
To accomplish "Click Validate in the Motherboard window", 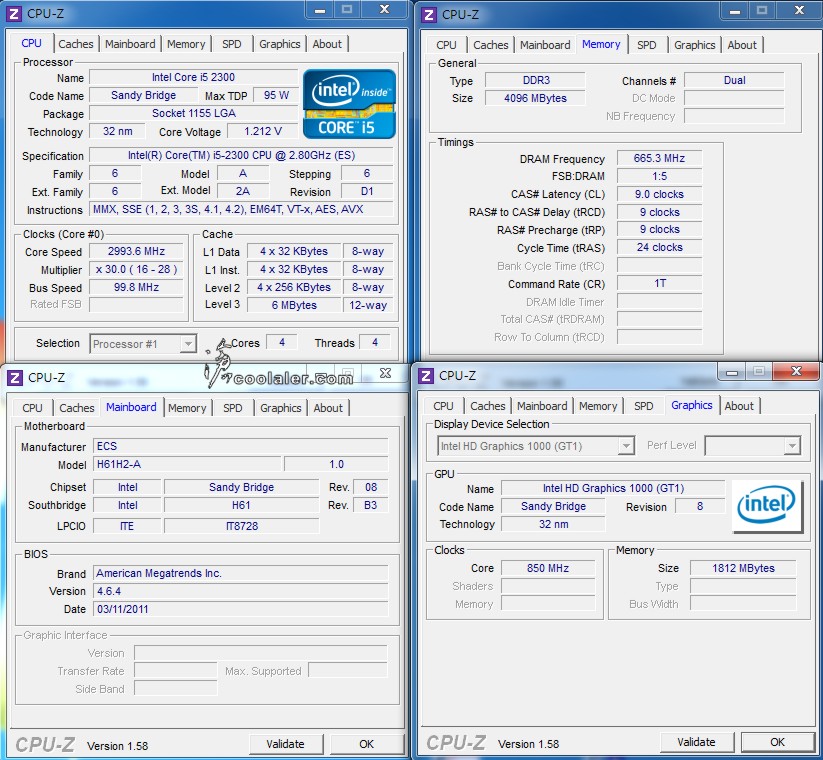I will (x=286, y=744).
